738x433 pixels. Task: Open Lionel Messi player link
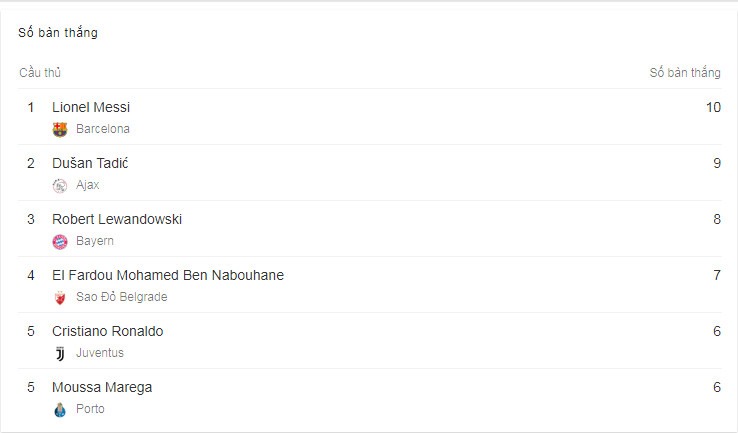coord(91,107)
